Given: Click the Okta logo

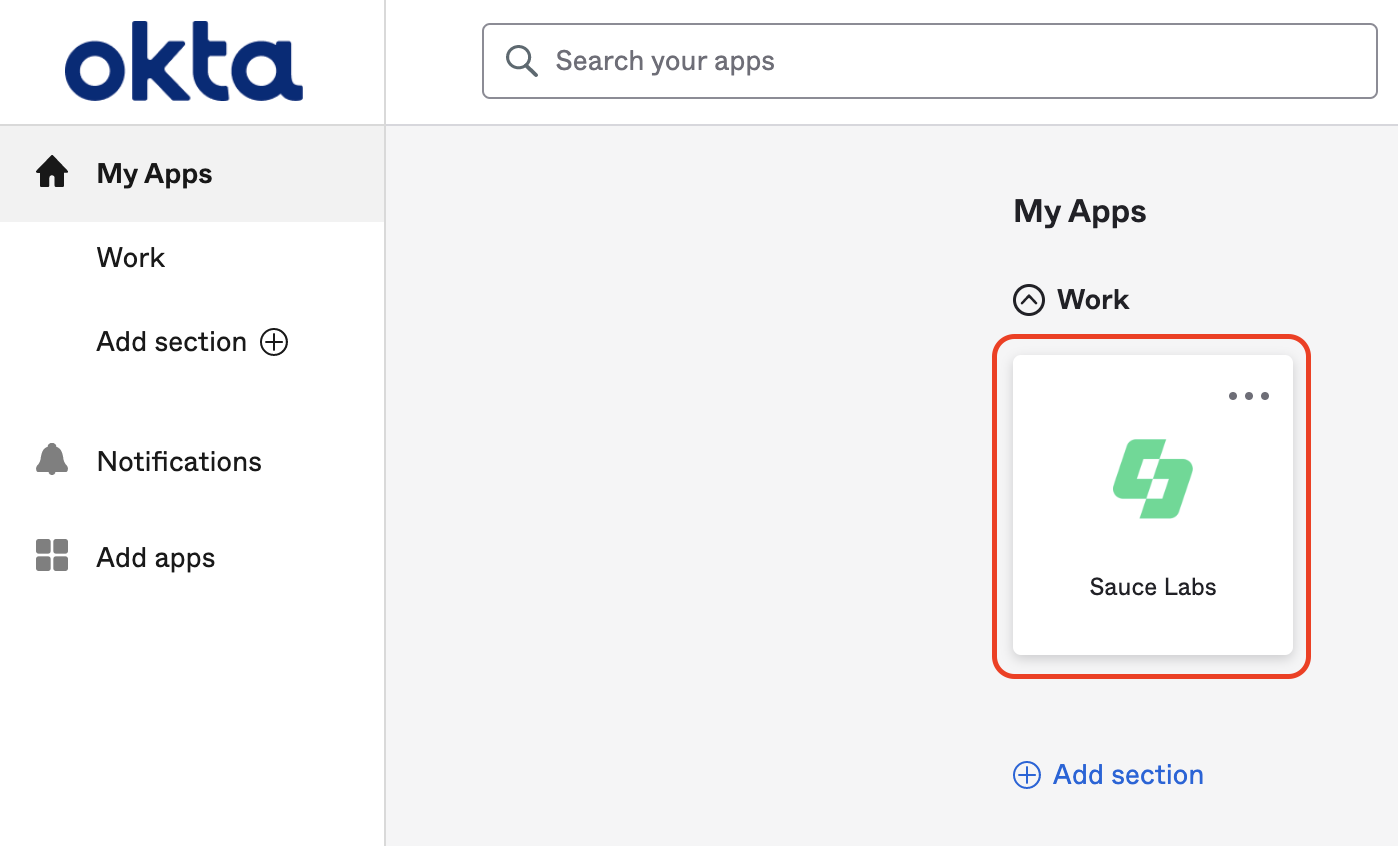Looking at the screenshot, I should [183, 60].
